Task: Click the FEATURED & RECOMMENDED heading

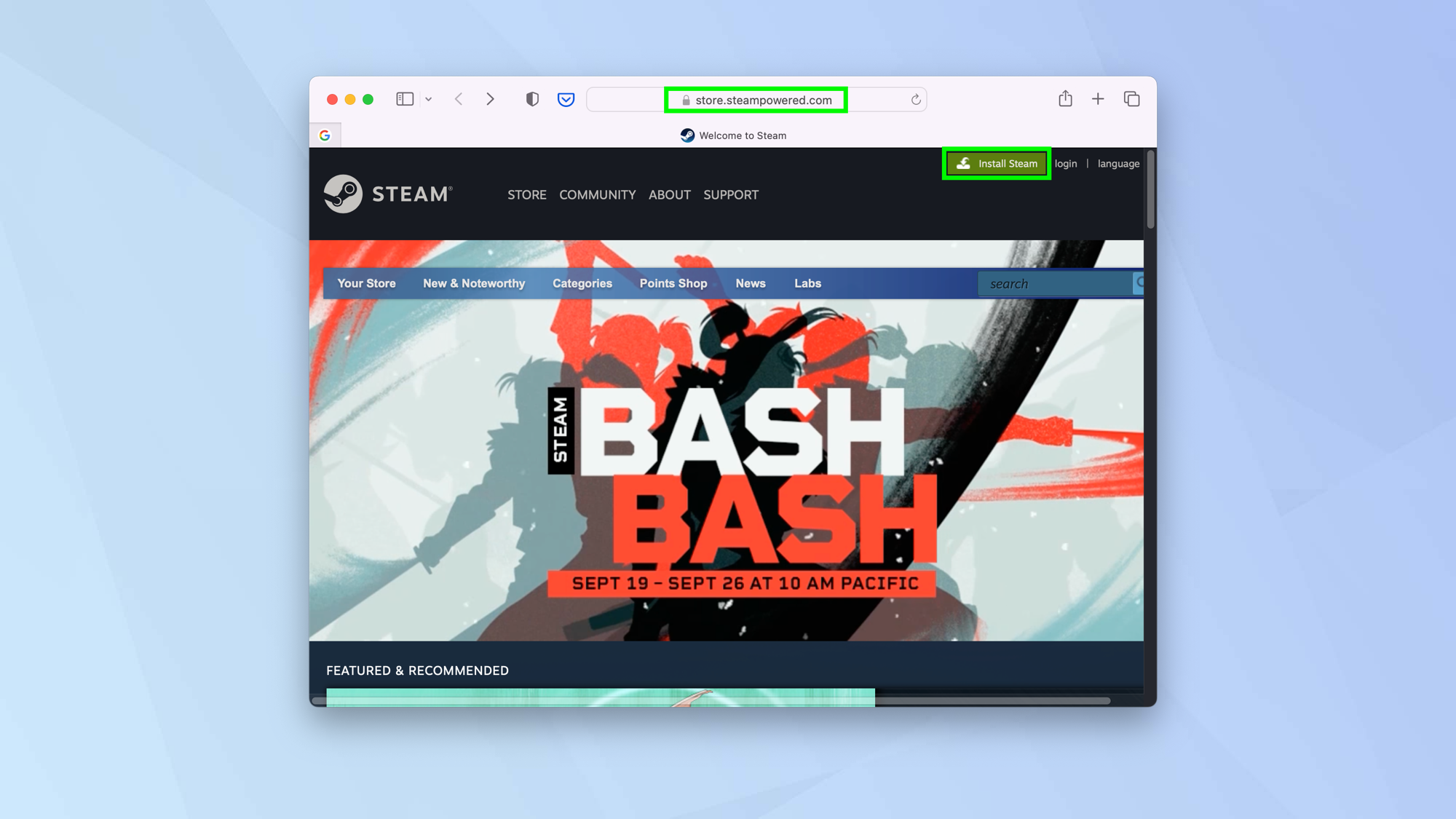Action: 417,670
